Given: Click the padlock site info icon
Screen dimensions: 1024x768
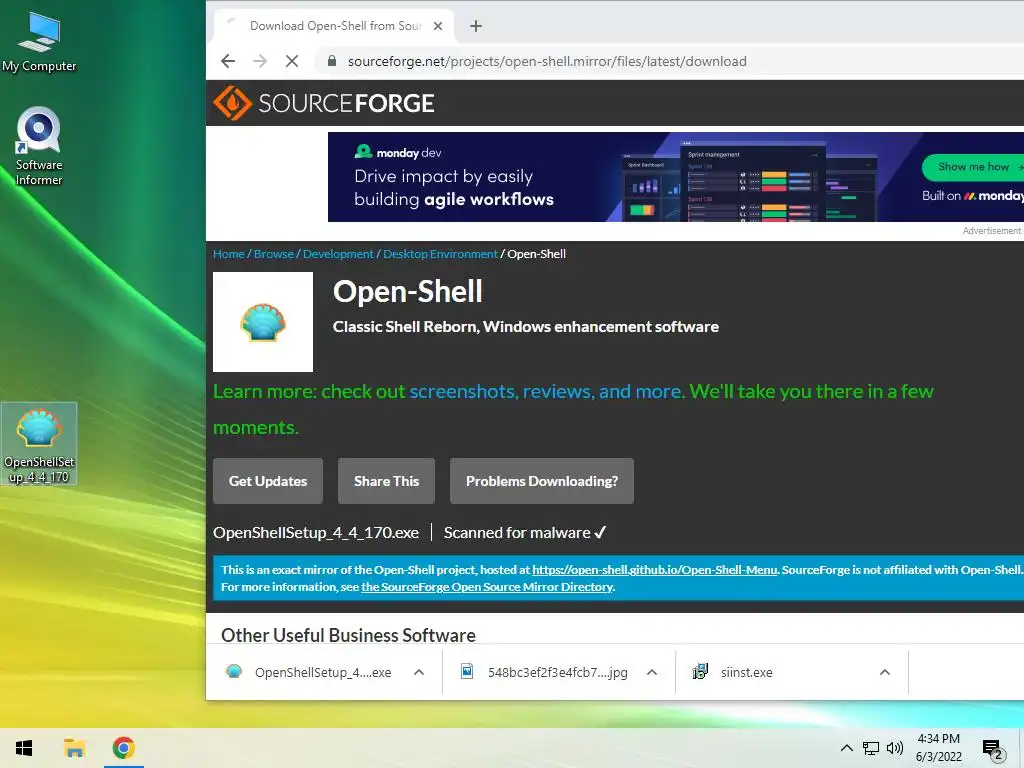Looking at the screenshot, I should [x=332, y=61].
